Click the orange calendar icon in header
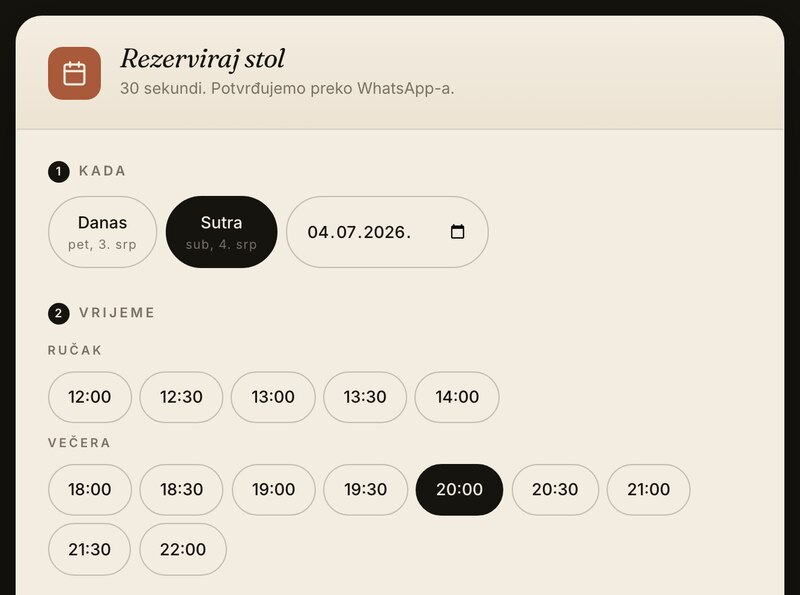 (74, 73)
